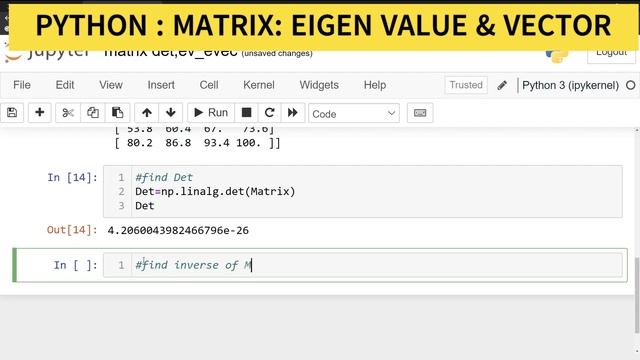Screen dimensions: 640x360
Task: Cut selected cells with the scissors icon
Action: click(68, 113)
